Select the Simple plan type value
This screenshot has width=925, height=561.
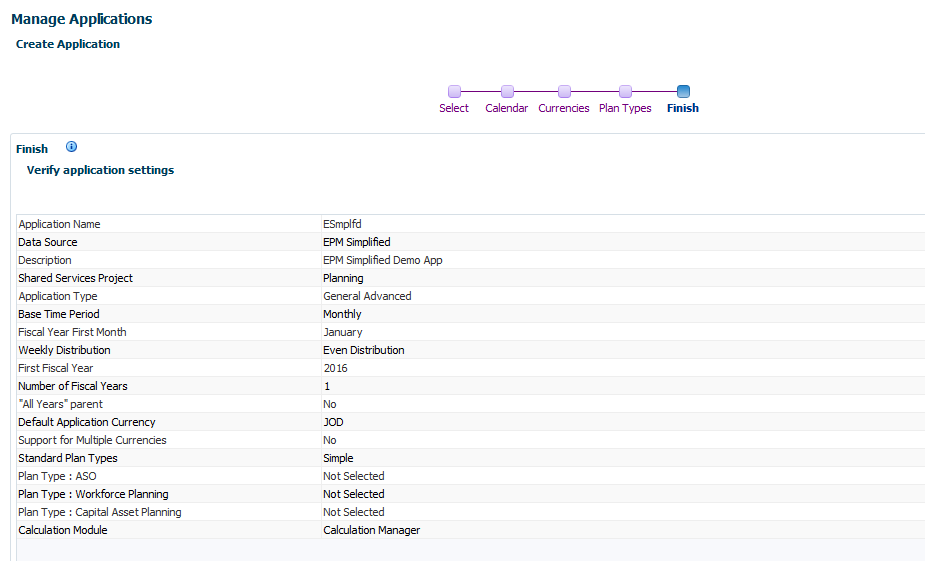point(338,458)
